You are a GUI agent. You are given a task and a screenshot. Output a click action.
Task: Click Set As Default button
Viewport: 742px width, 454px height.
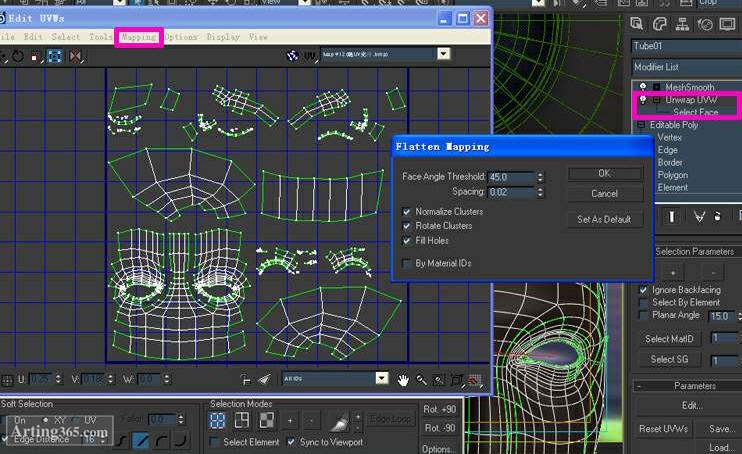[x=604, y=219]
